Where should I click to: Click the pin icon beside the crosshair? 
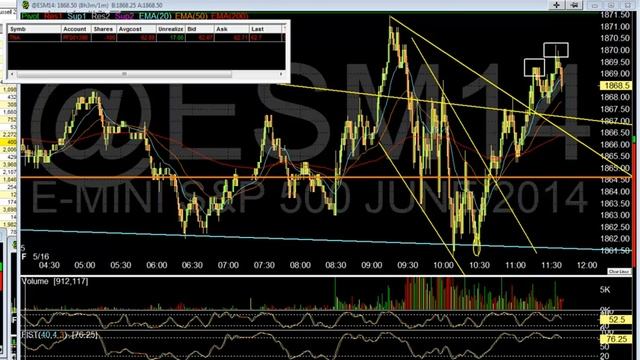point(574,5)
